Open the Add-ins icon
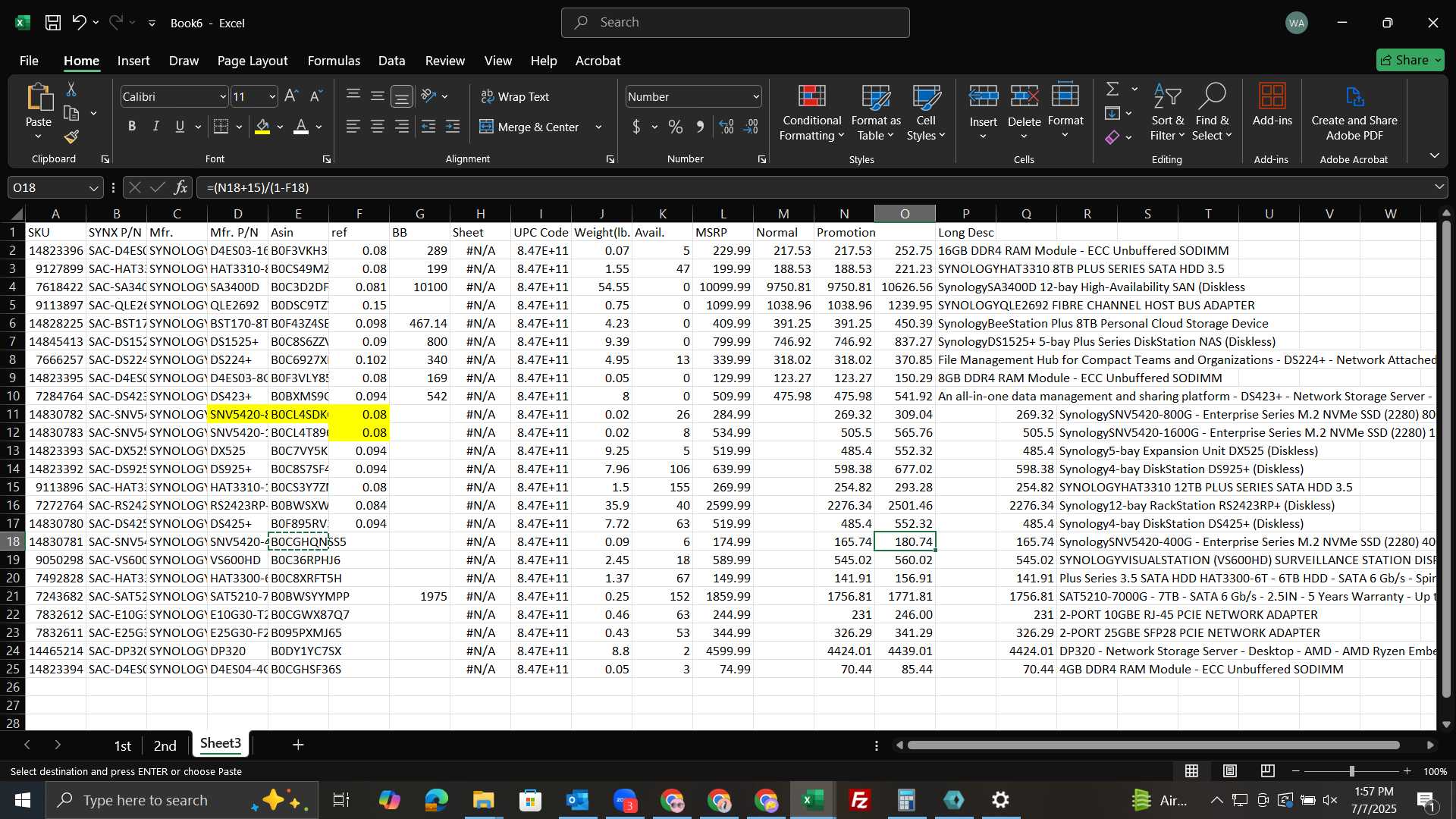 [x=1272, y=97]
